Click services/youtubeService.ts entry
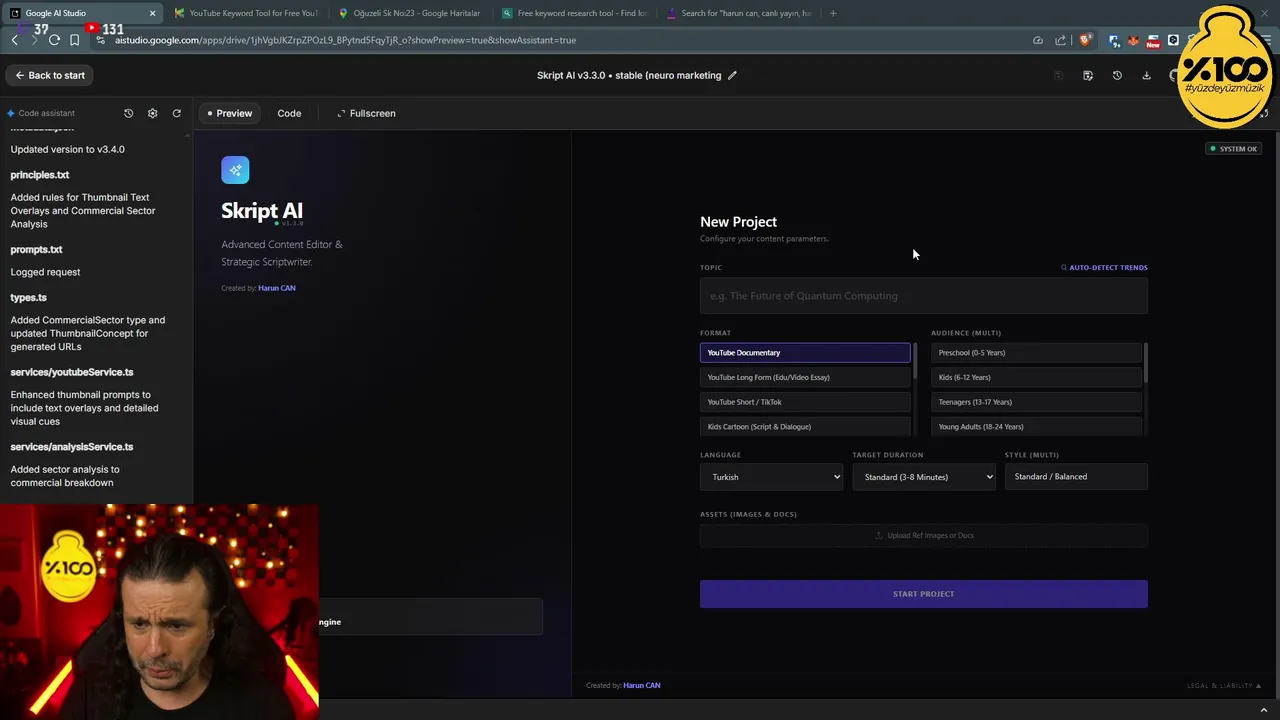Screen dimensions: 1280x720 pos(71,372)
